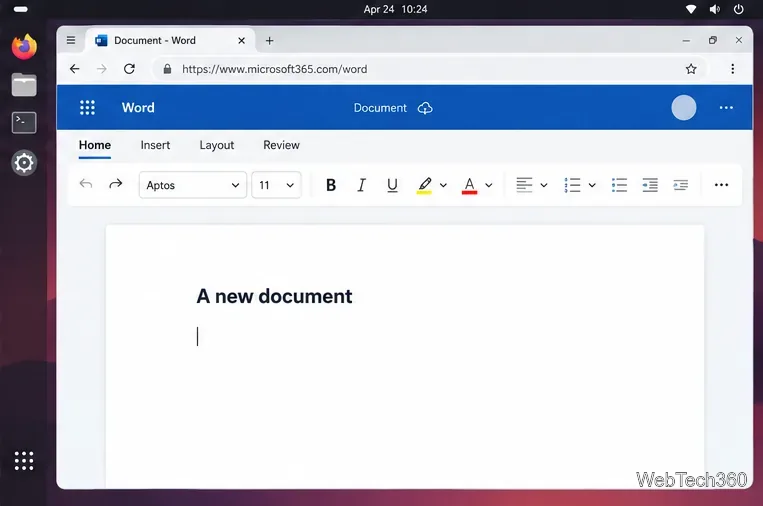Reload the page with the refresh icon

pyautogui.click(x=129, y=69)
